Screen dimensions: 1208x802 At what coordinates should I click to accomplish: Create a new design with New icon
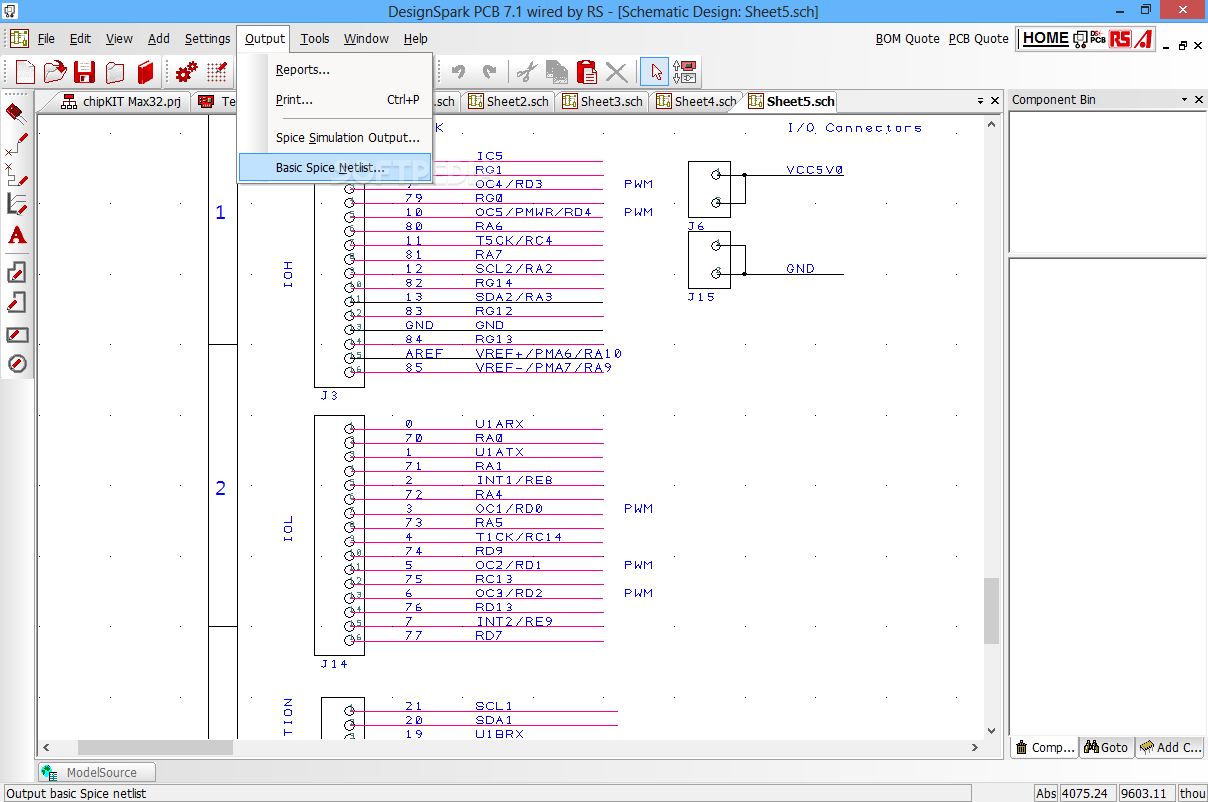[x=24, y=72]
